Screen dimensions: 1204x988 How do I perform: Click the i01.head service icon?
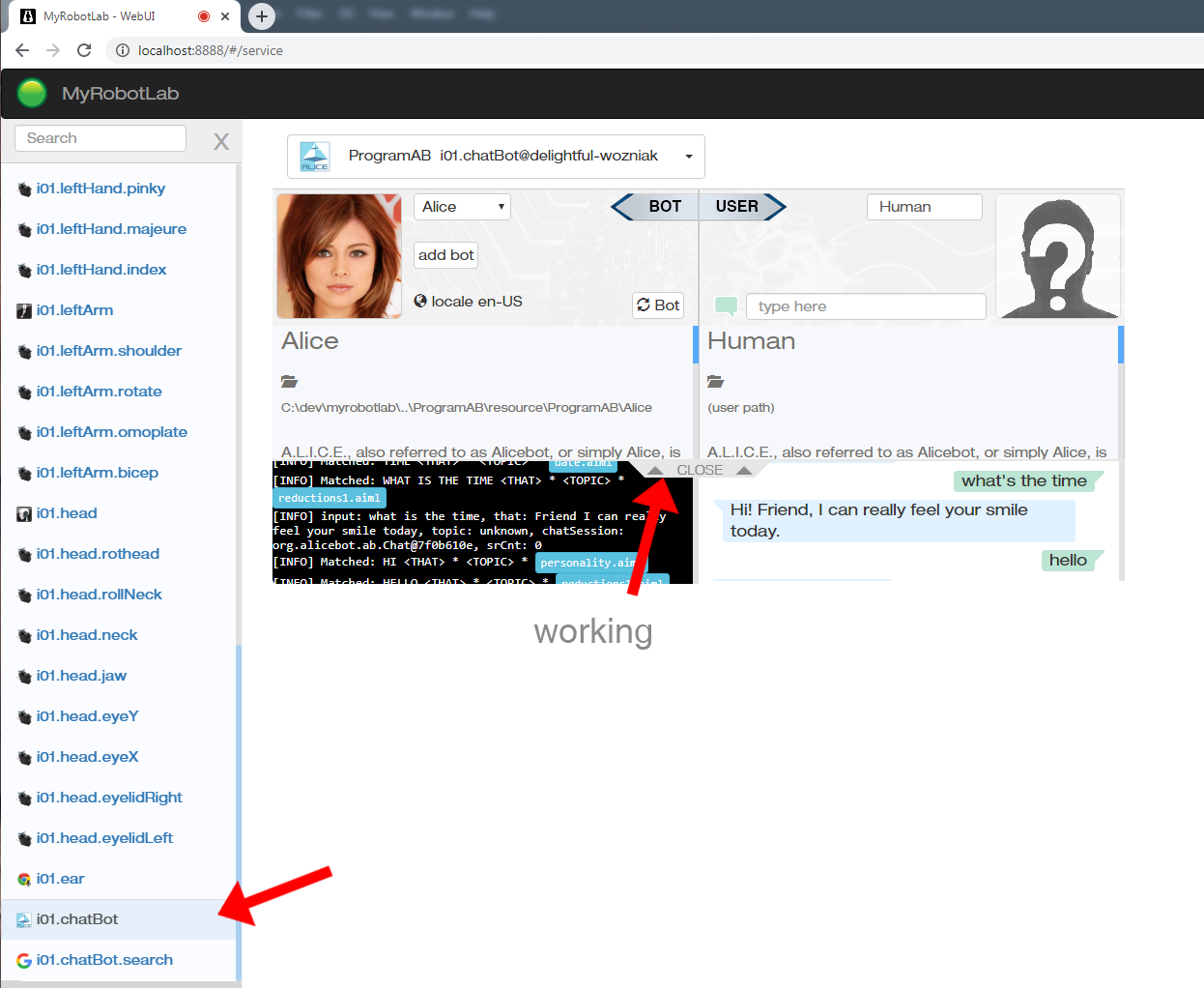pyautogui.click(x=24, y=514)
